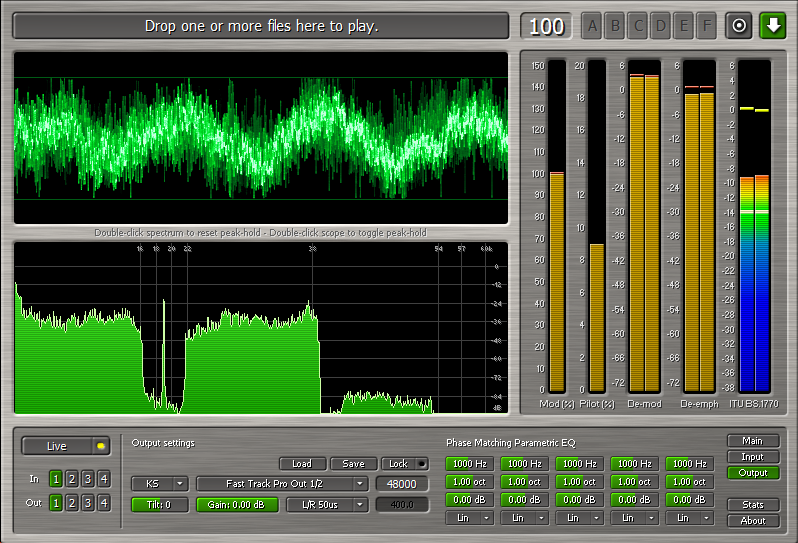Viewport: 798px width, 543px height.
Task: Click the 400.0 value field
Action: click(402, 505)
